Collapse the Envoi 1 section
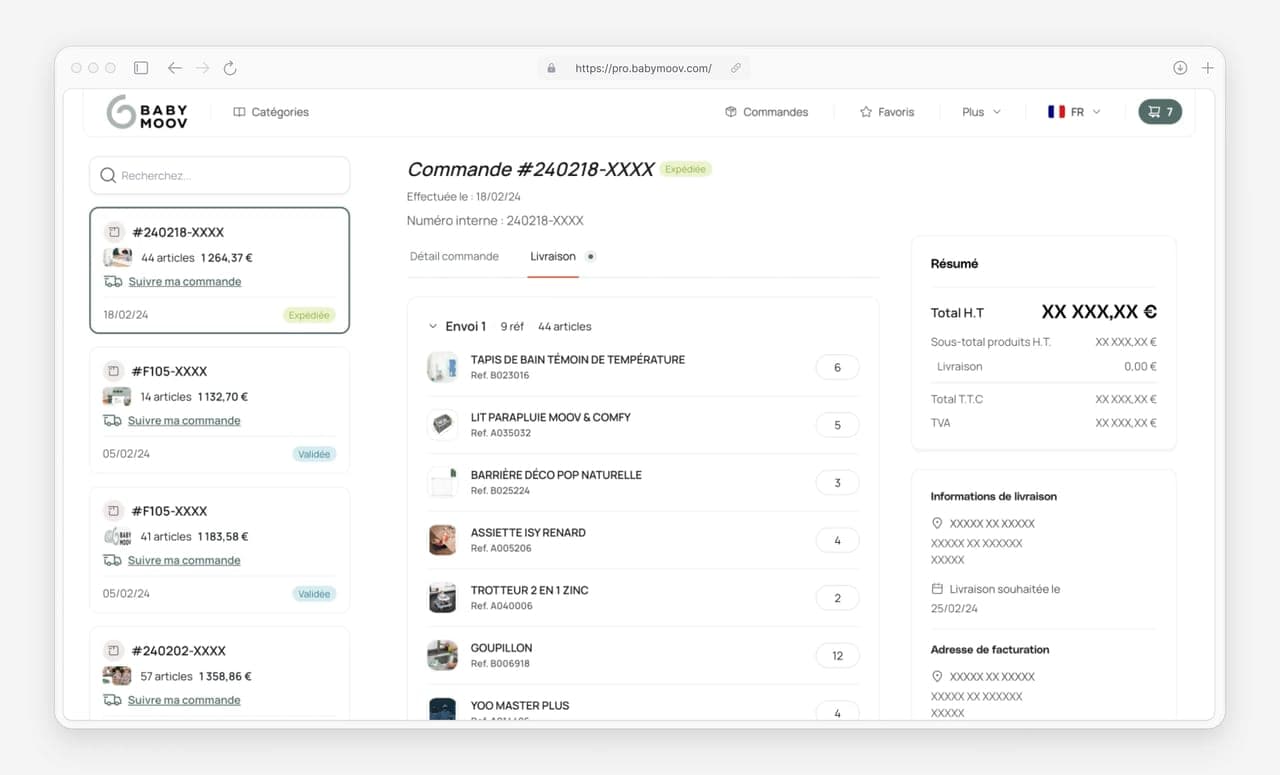Screen dimensions: 1280x775 coord(433,327)
